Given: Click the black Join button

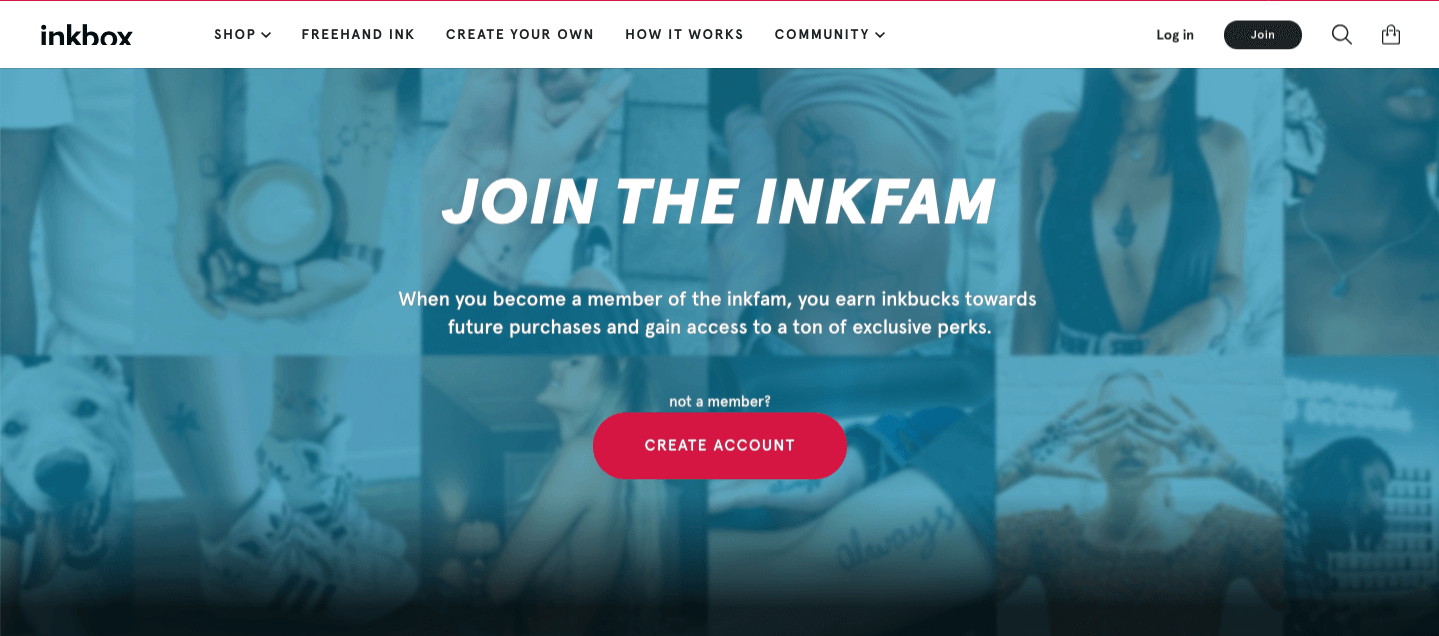Looking at the screenshot, I should point(1263,35).
